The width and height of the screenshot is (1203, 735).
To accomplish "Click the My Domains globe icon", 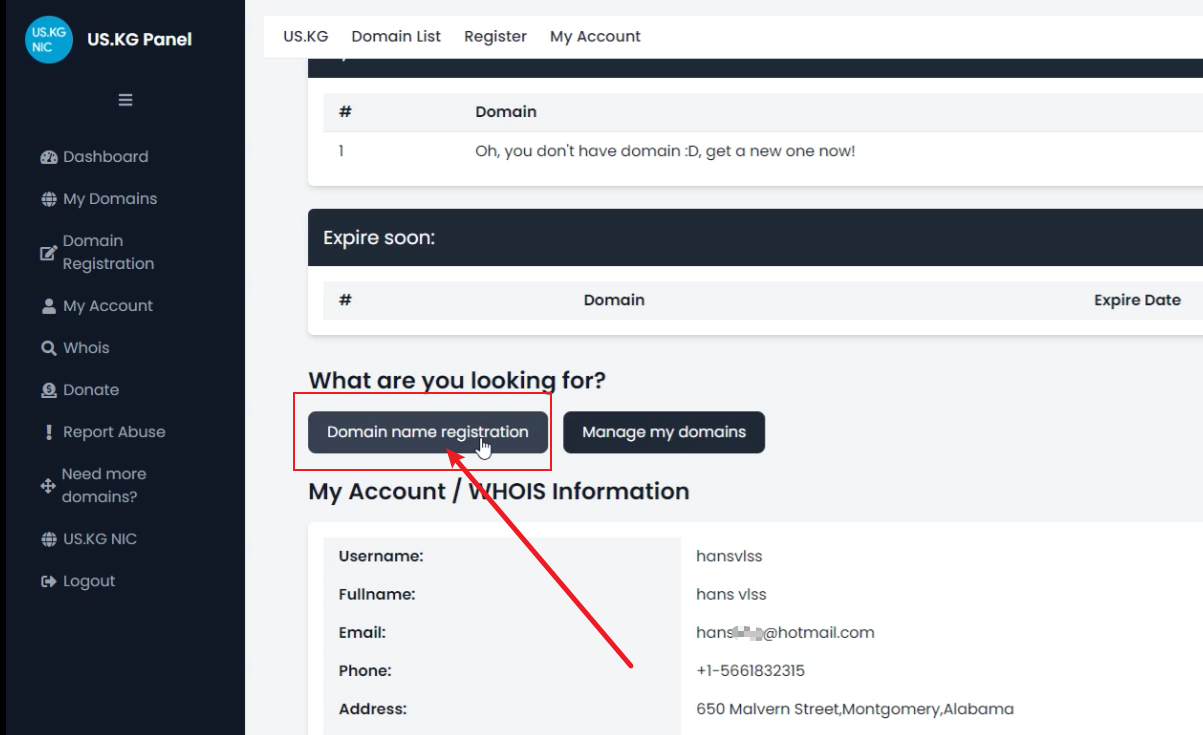I will pos(49,199).
